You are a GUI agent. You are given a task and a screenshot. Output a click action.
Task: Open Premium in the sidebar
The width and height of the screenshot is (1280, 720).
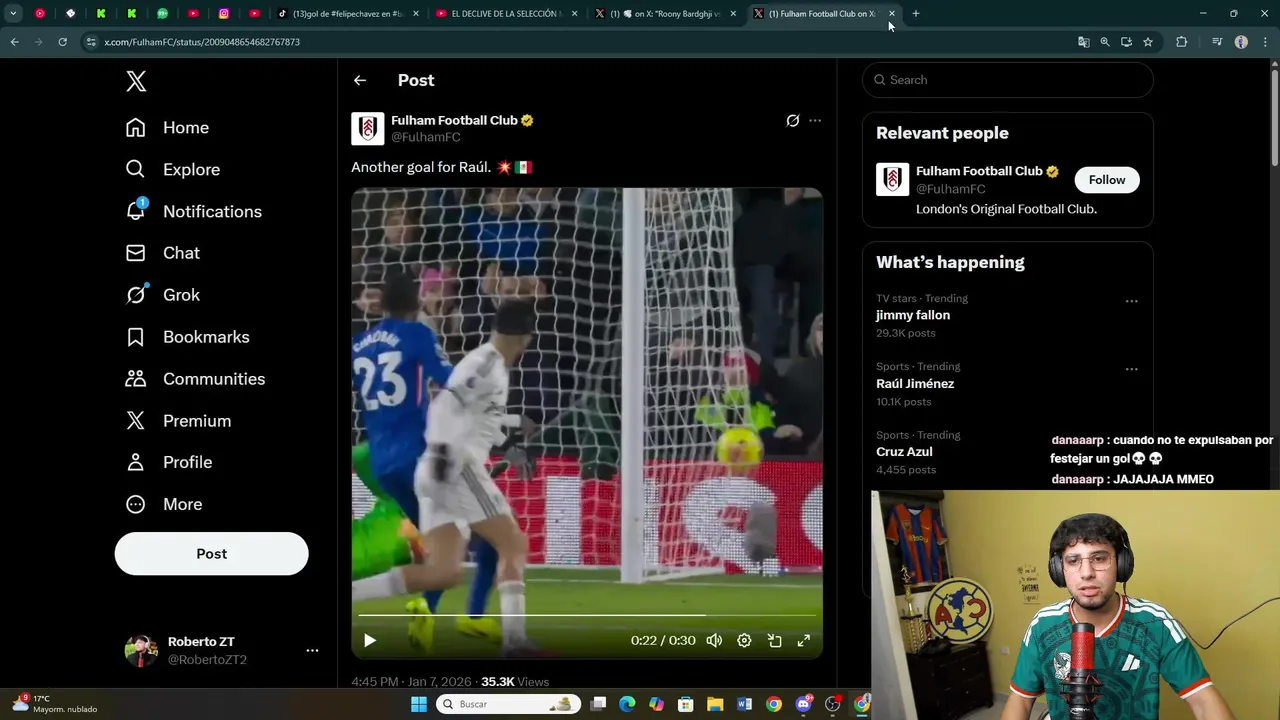[x=178, y=421]
